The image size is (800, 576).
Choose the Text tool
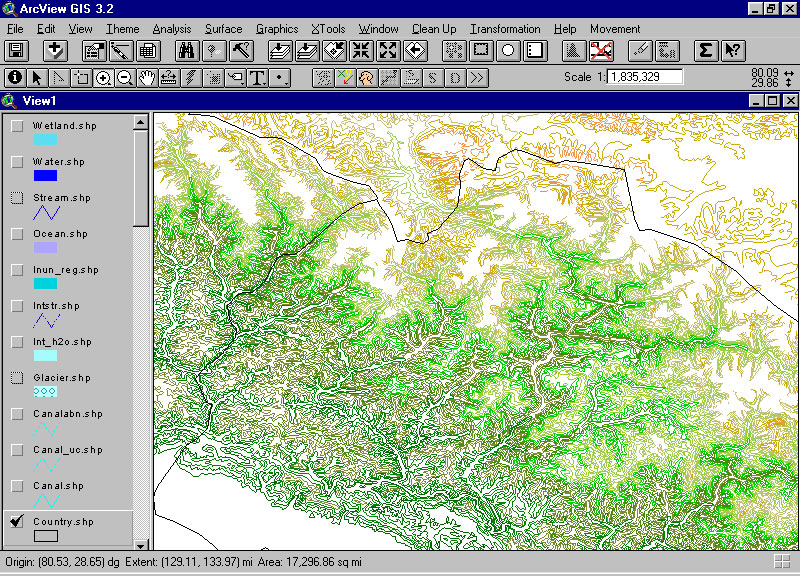point(257,77)
